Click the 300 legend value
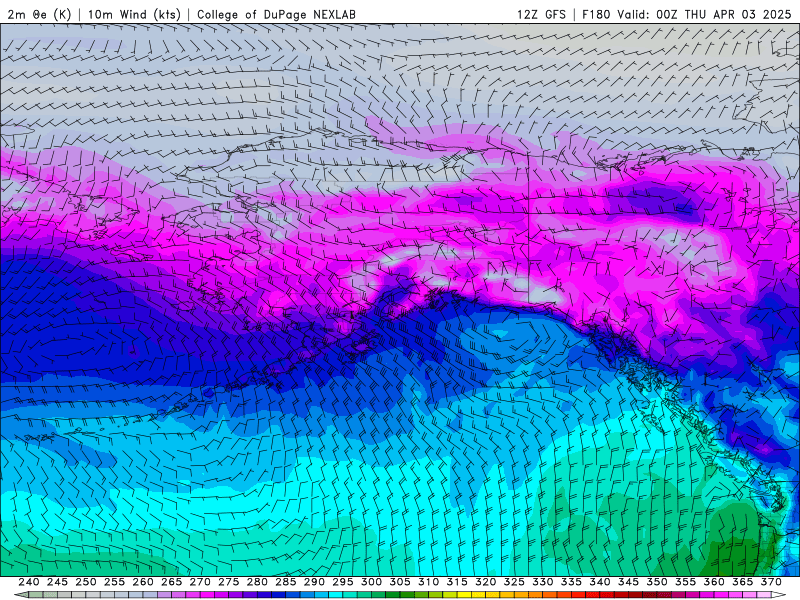The image size is (800, 600). 371,582
